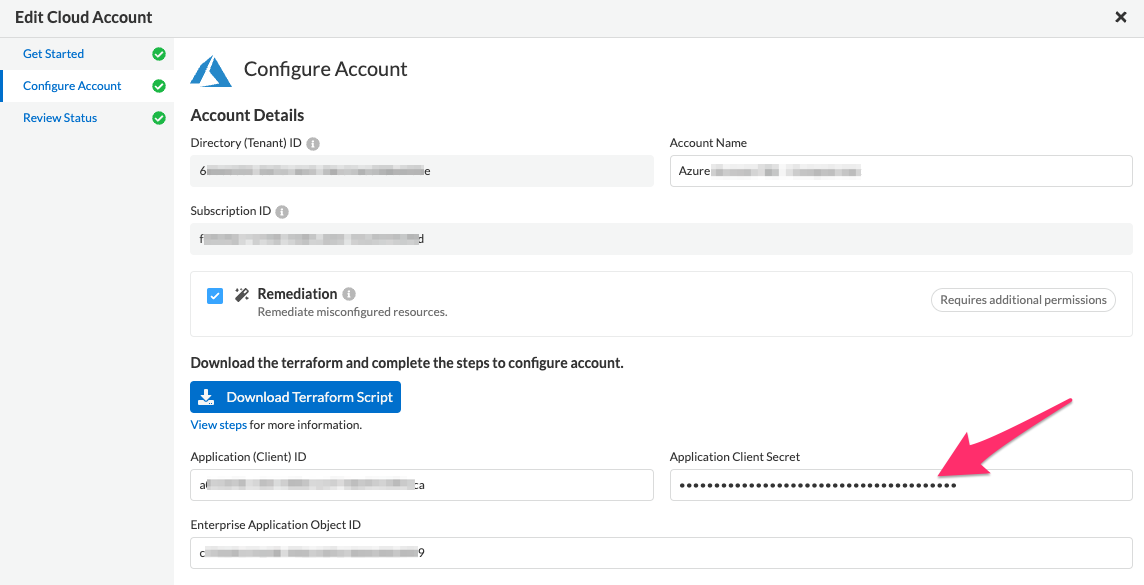Click Requires additional permissions
Viewport: 1144px width, 585px height.
pyautogui.click(x=1023, y=299)
